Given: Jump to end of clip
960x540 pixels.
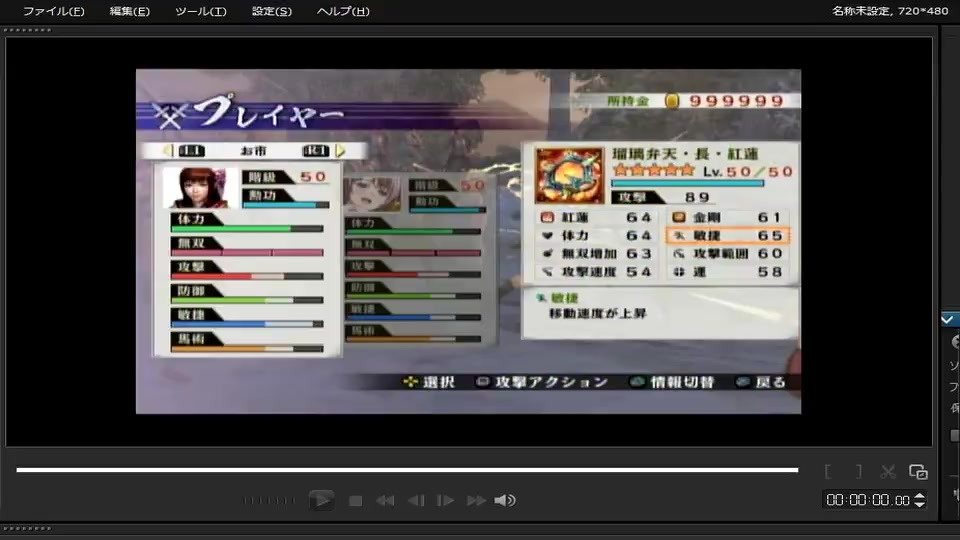Looking at the screenshot, I should pyautogui.click(x=476, y=501).
